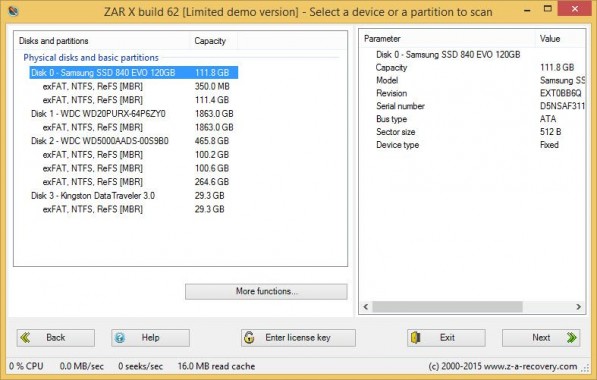The image size is (597, 380).
Task: Click the blue Help question icon
Action: [x=120, y=337]
